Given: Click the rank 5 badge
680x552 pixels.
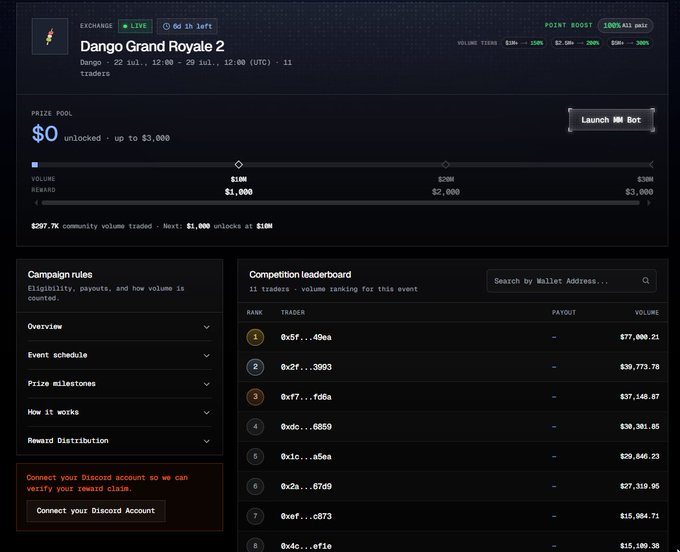Looking at the screenshot, I should (x=255, y=457).
